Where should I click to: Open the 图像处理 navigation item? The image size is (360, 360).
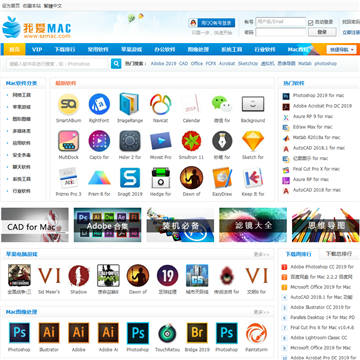[198, 49]
